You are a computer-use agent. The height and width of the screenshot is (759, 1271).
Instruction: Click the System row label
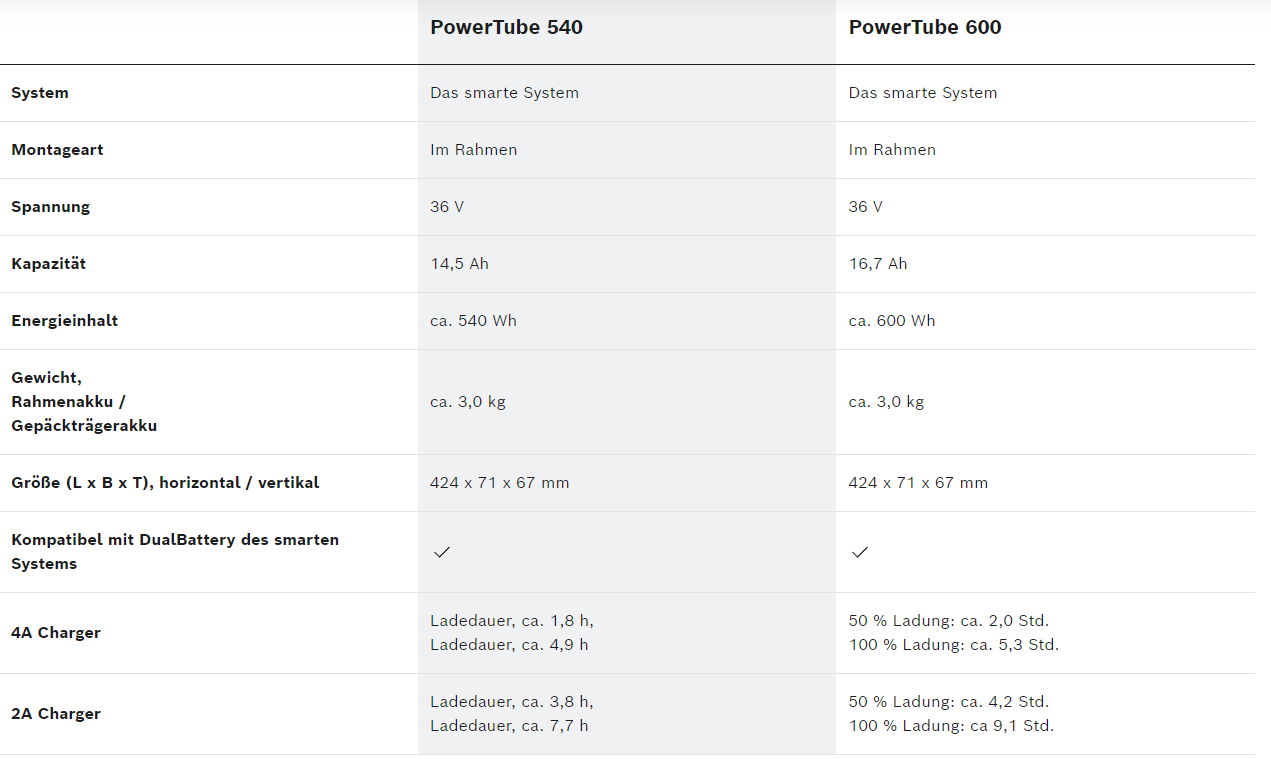tap(40, 93)
